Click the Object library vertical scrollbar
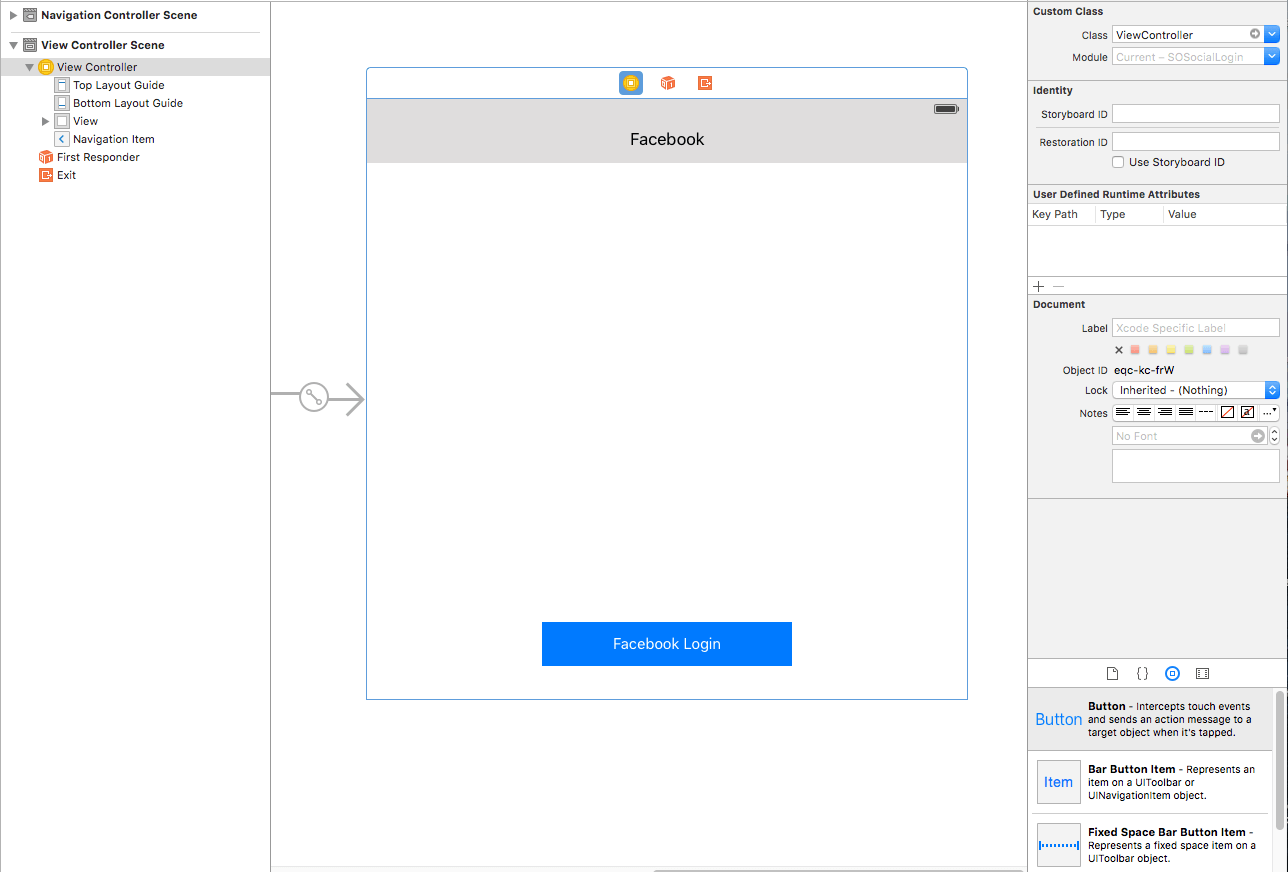Screen dimensions: 1288x872 [x=1280, y=759]
